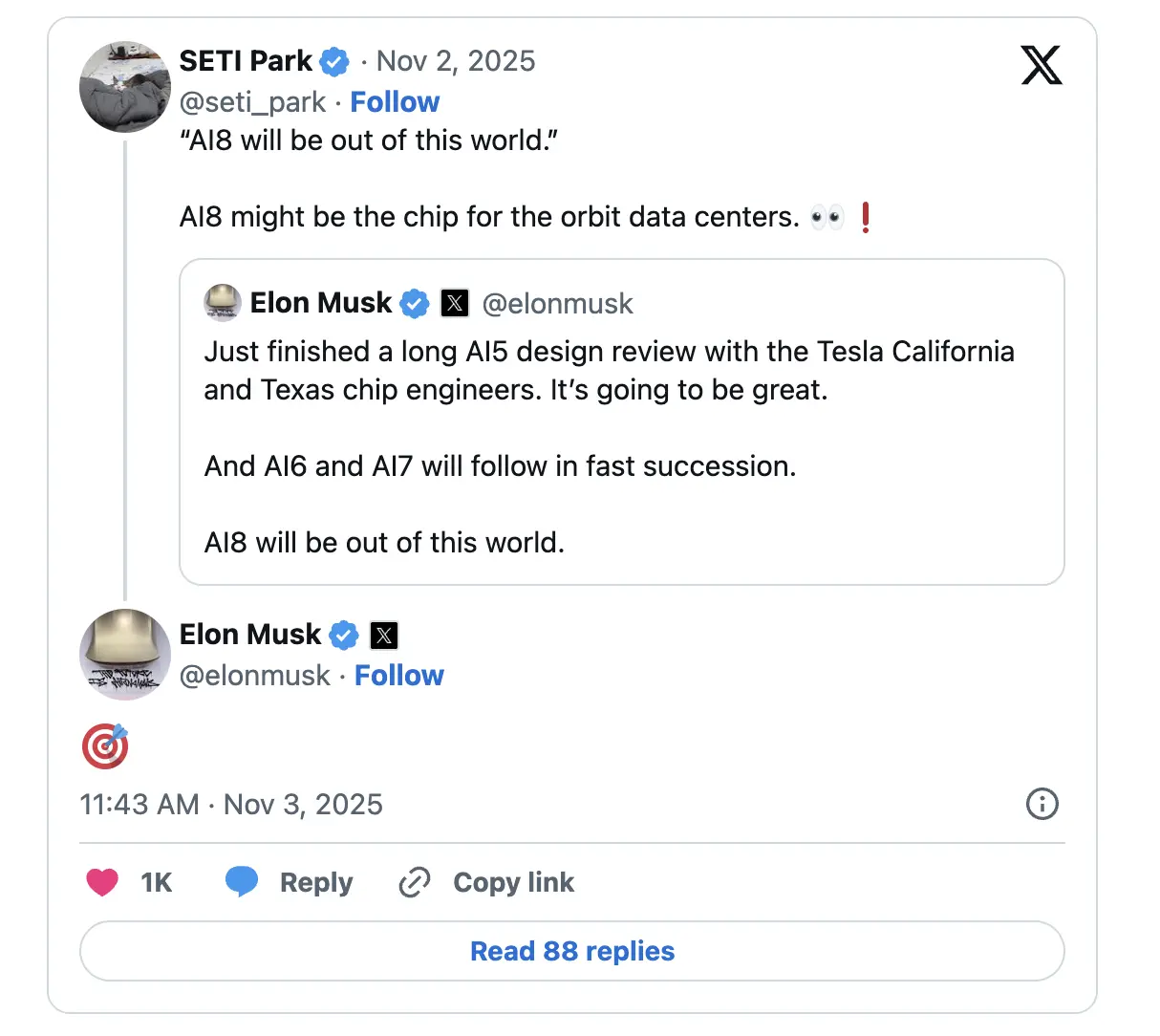
Task: Click verified badge in quoted tweet
Action: click(x=415, y=304)
